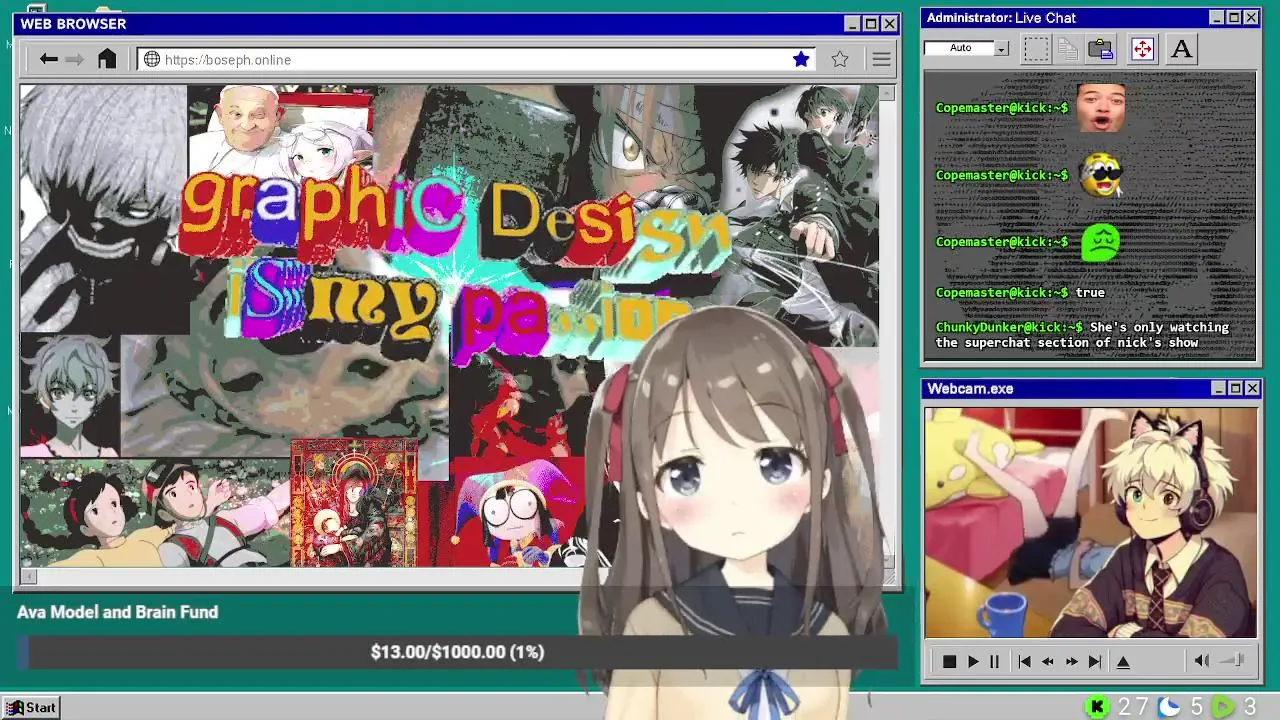Click the copy documents icon in Live Chat
Image resolution: width=1280 pixels, height=720 pixels.
point(1068,48)
